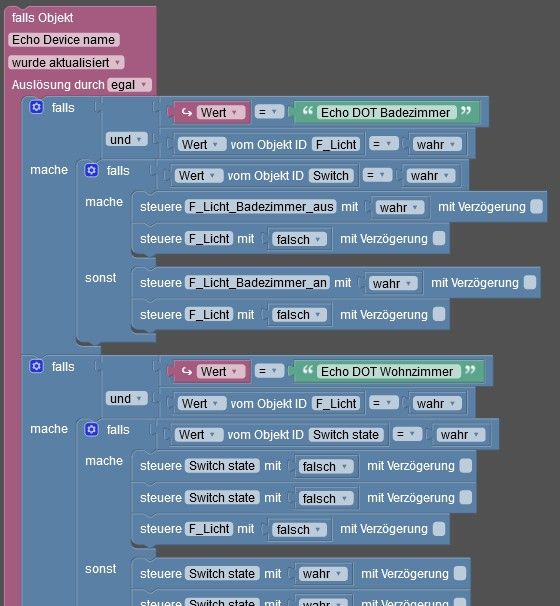The image size is (560, 606).
Task: Click the Auslösung durch label
Action: pyautogui.click(x=58, y=85)
